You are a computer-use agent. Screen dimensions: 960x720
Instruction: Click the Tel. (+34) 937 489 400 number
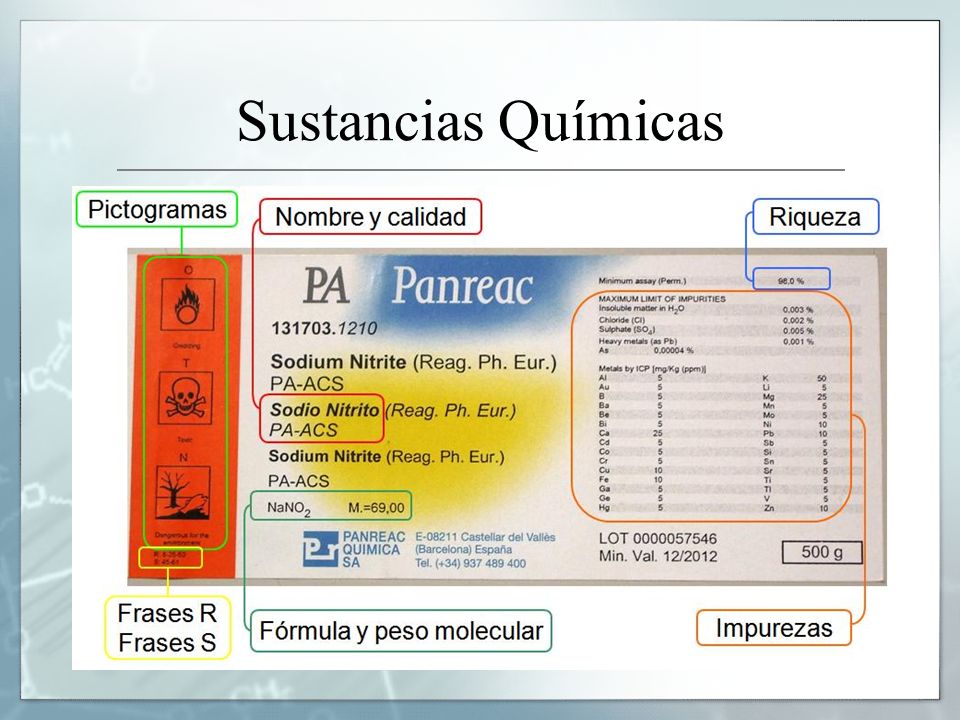point(470,563)
